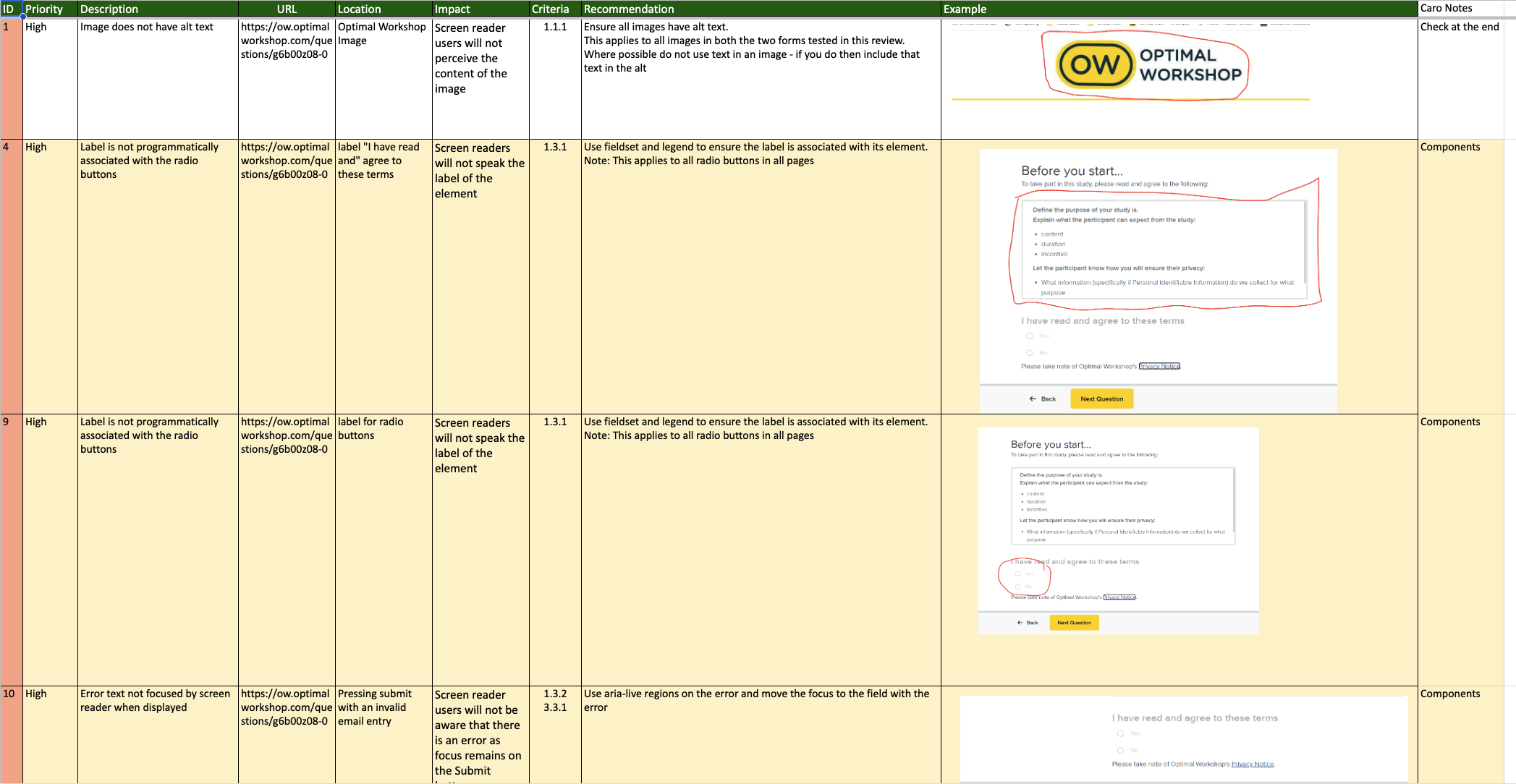Viewport: 1516px width, 784px height.
Task: Click the example screenshot in row ID 10
Action: [1184, 739]
